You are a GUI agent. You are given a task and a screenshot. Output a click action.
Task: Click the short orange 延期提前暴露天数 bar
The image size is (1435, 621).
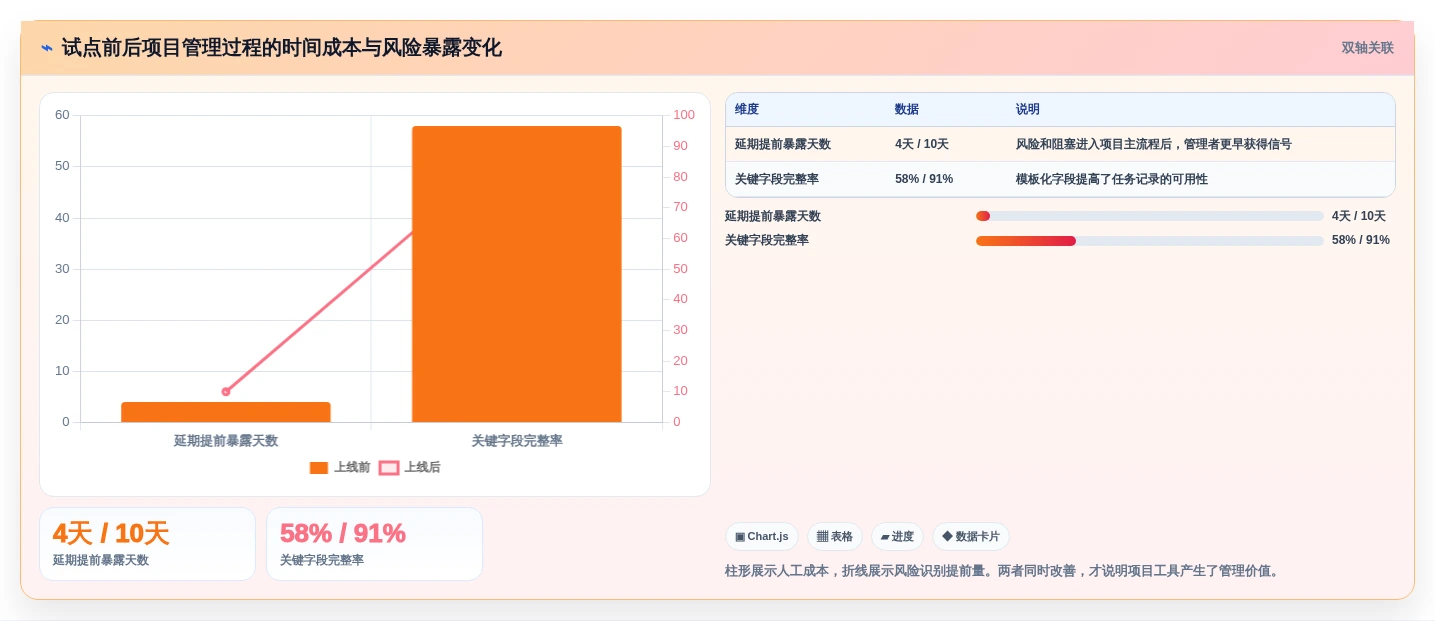point(226,412)
